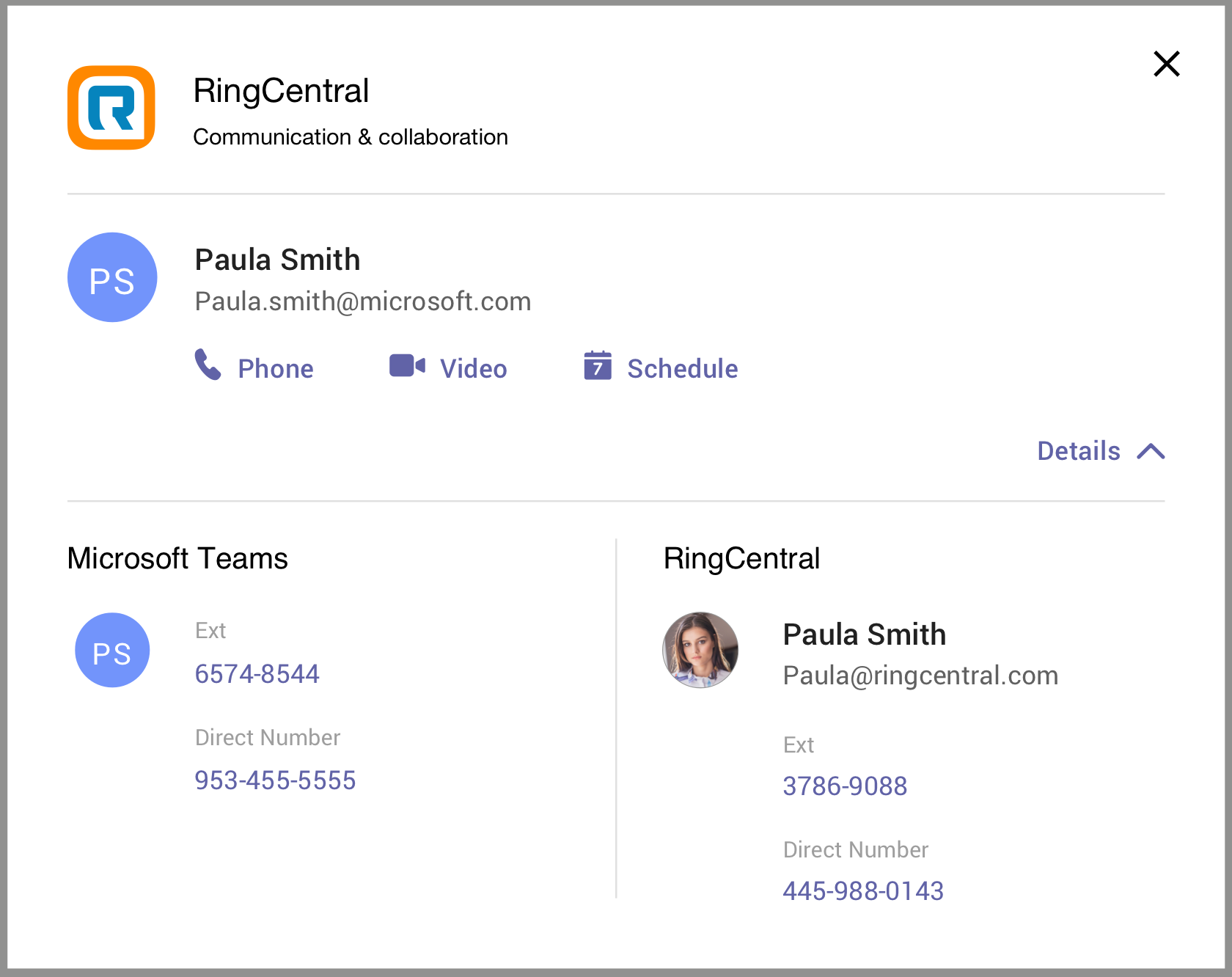Click the RingCentral app logo
Viewport: 1232px width, 977px height.
pyautogui.click(x=111, y=108)
